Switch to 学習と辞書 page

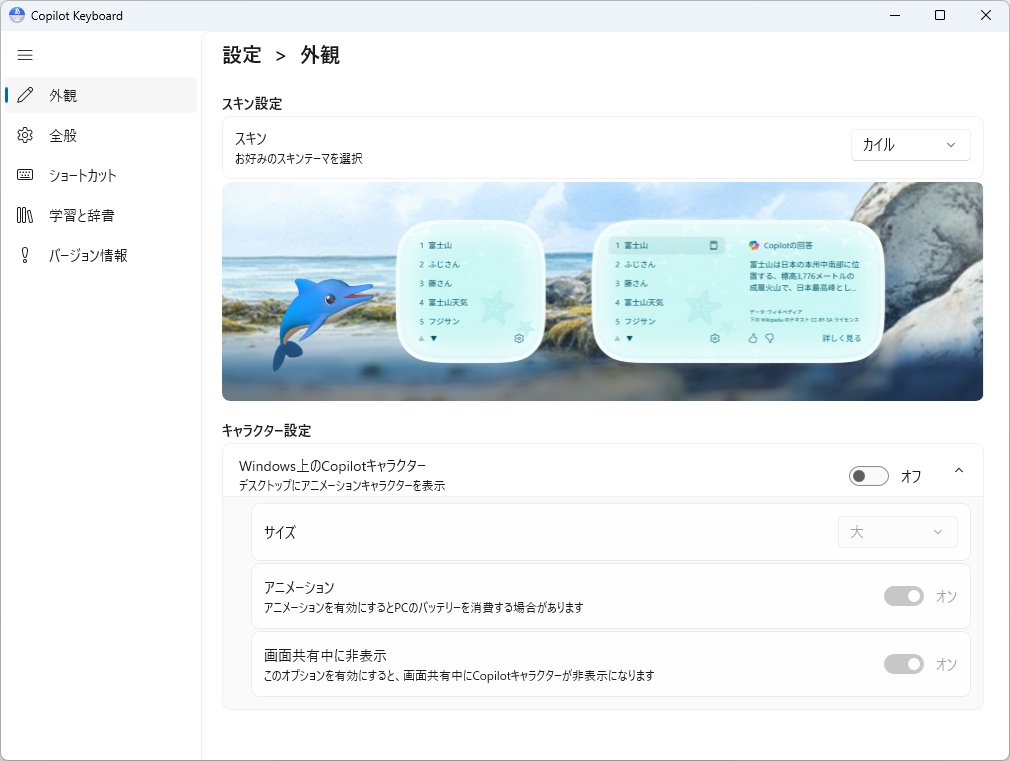100,215
